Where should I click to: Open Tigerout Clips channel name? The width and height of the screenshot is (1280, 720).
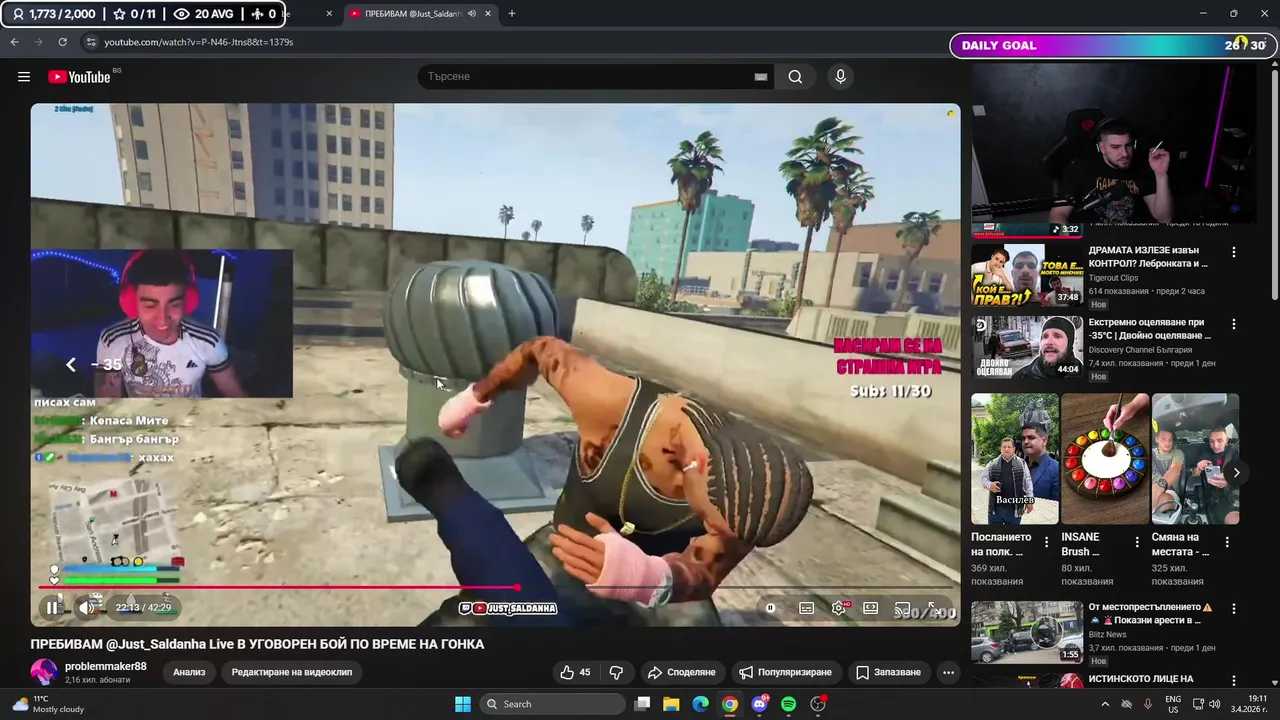pos(1113,278)
